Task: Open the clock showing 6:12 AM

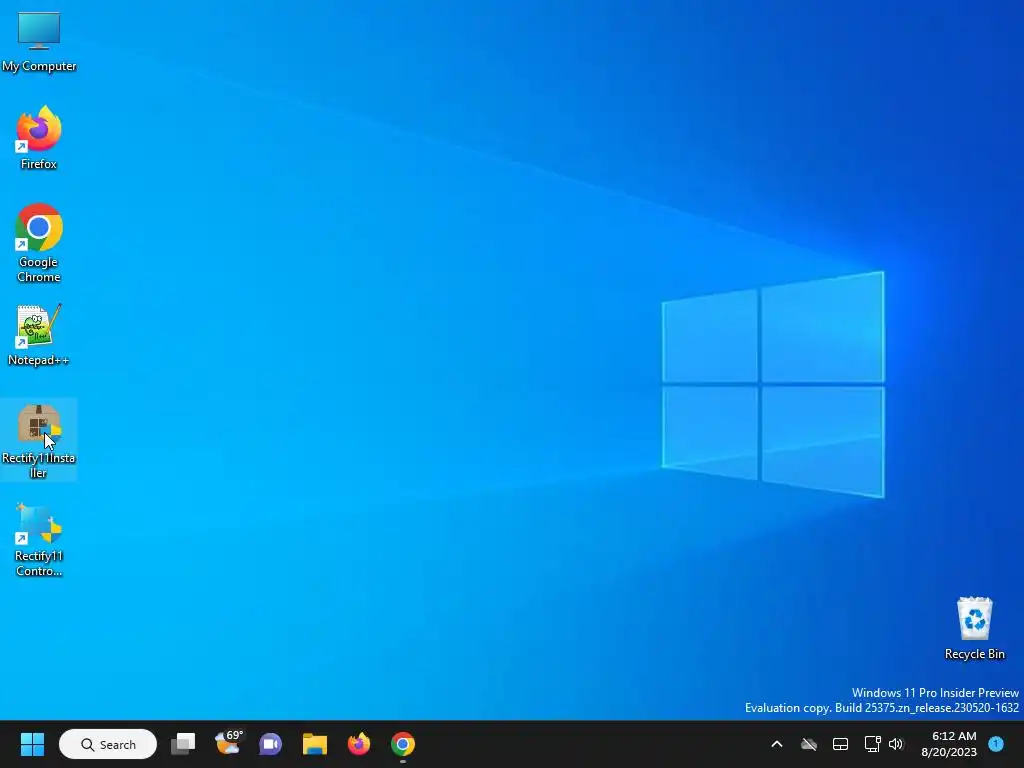Action: 949,744
